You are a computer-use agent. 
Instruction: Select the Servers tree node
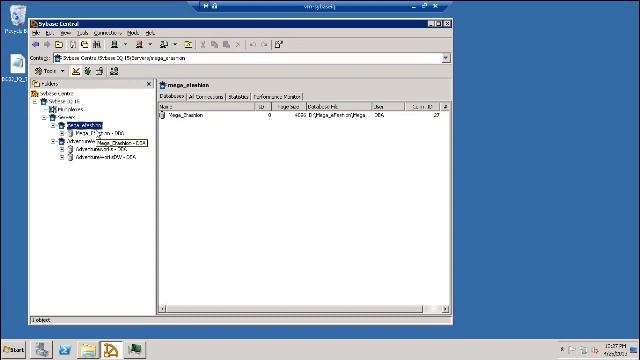[x=66, y=117]
